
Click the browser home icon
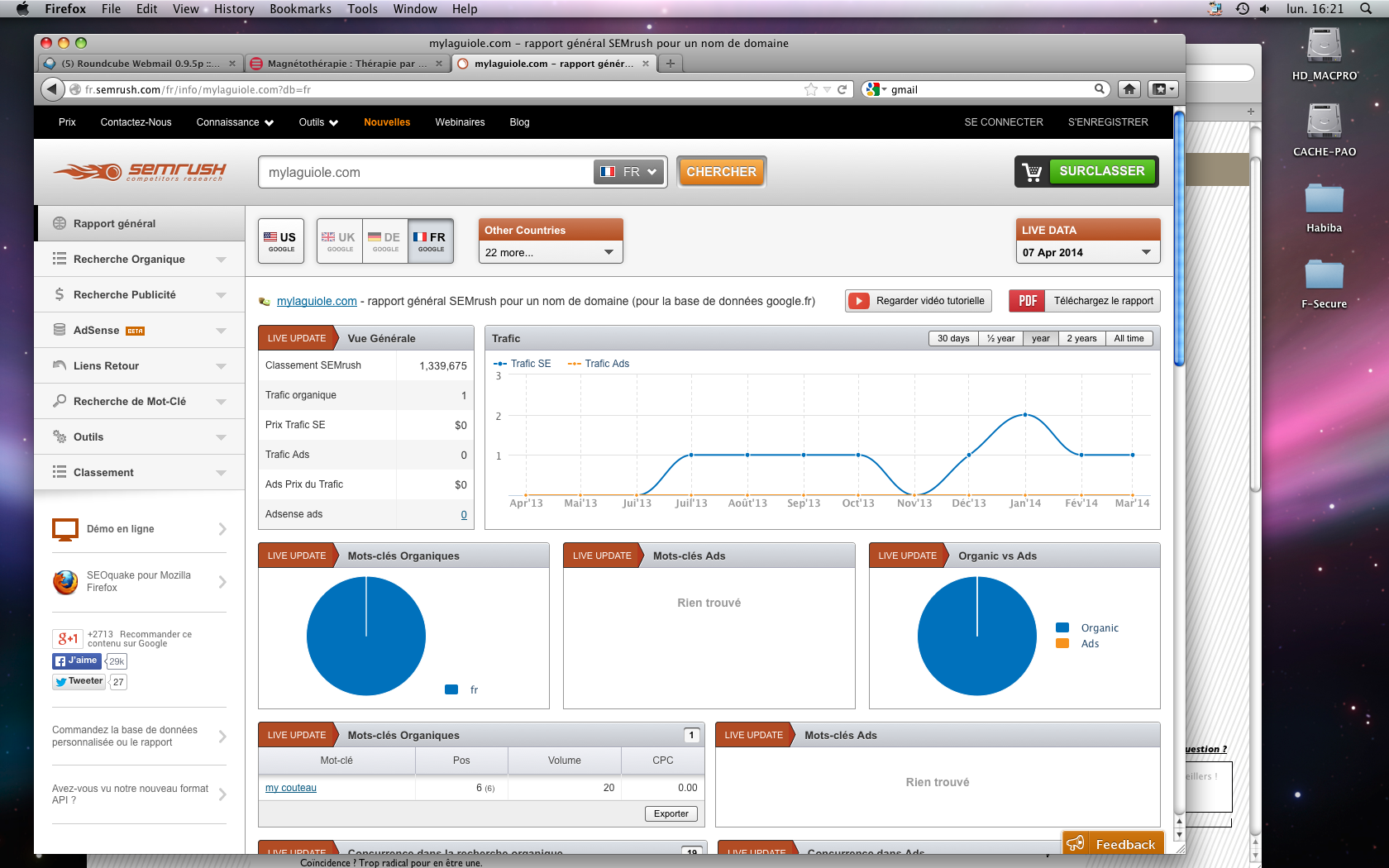tap(1129, 89)
